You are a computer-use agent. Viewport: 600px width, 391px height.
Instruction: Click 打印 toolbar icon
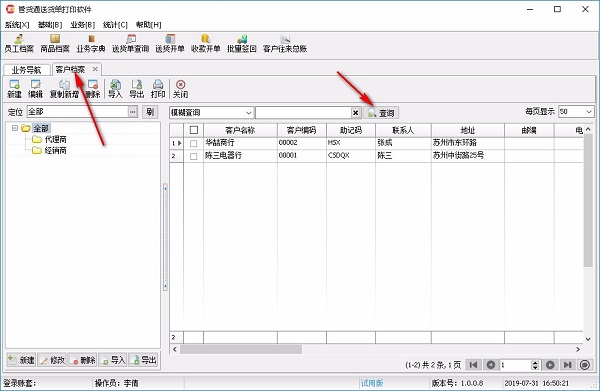[x=158, y=89]
